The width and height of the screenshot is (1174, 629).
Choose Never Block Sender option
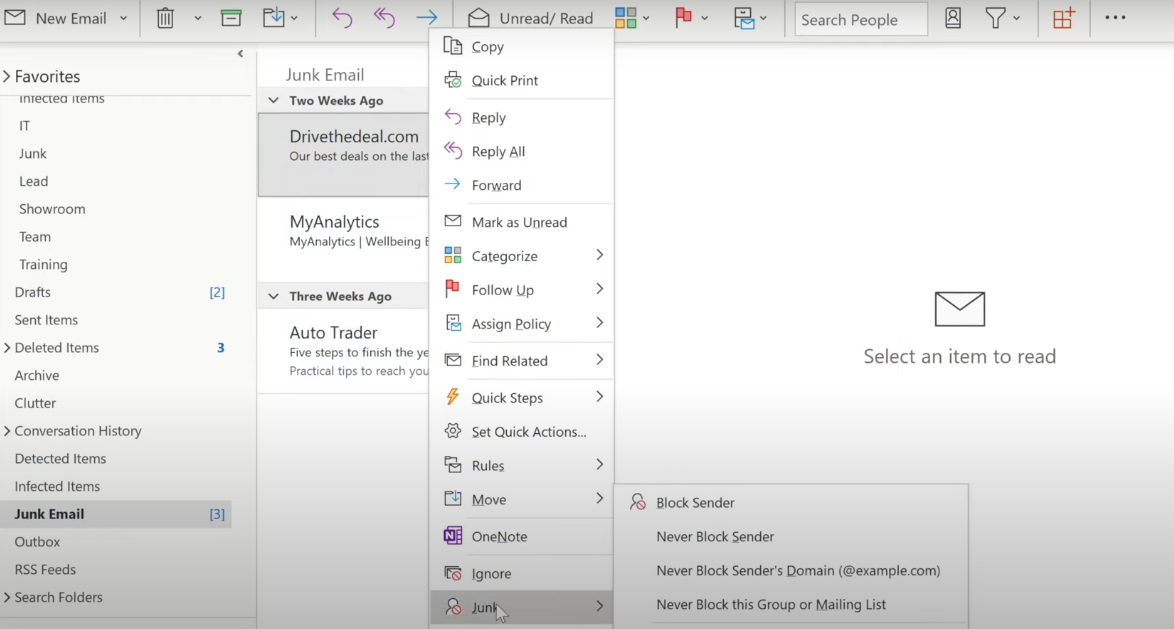(791, 536)
